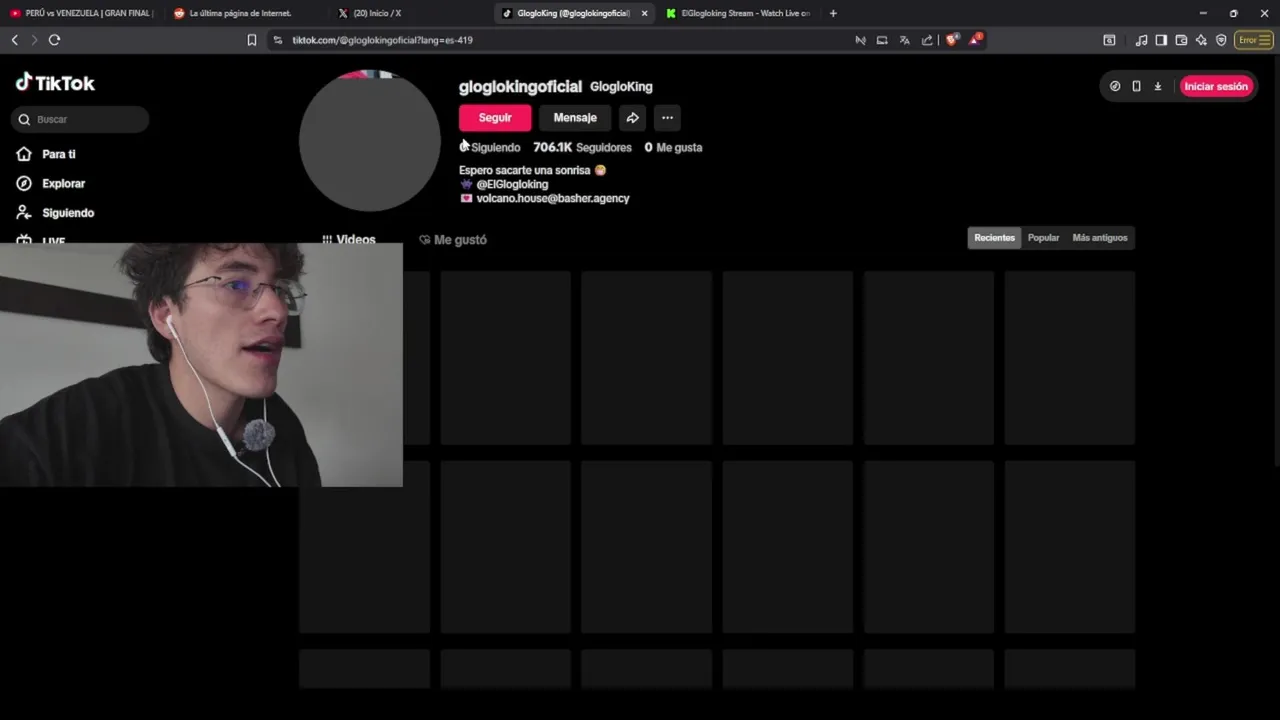Viewport: 1280px width, 720px height.
Task: Open the translate page icon in the address bar
Action: tap(904, 40)
